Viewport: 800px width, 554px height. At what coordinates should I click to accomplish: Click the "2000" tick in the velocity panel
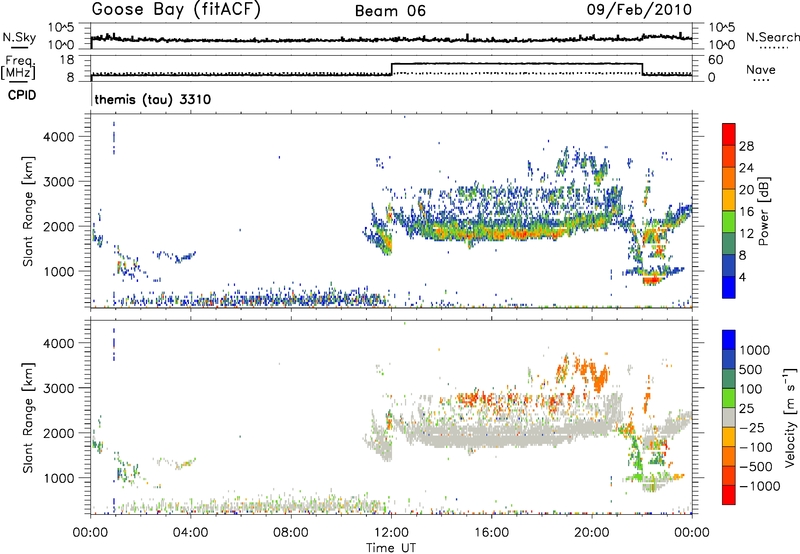click(x=59, y=433)
